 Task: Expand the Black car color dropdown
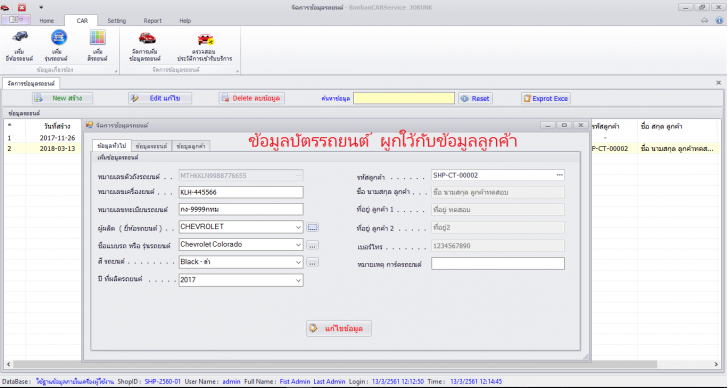(x=298, y=262)
